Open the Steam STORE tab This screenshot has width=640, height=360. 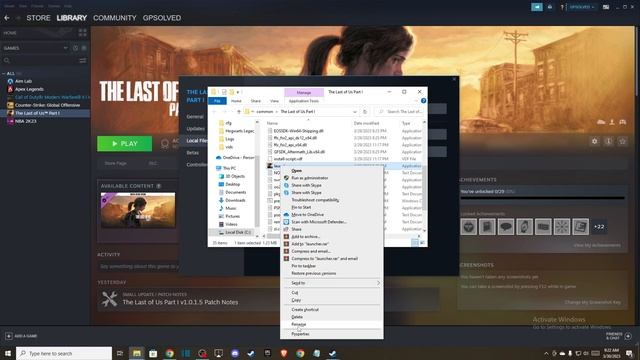click(38, 18)
